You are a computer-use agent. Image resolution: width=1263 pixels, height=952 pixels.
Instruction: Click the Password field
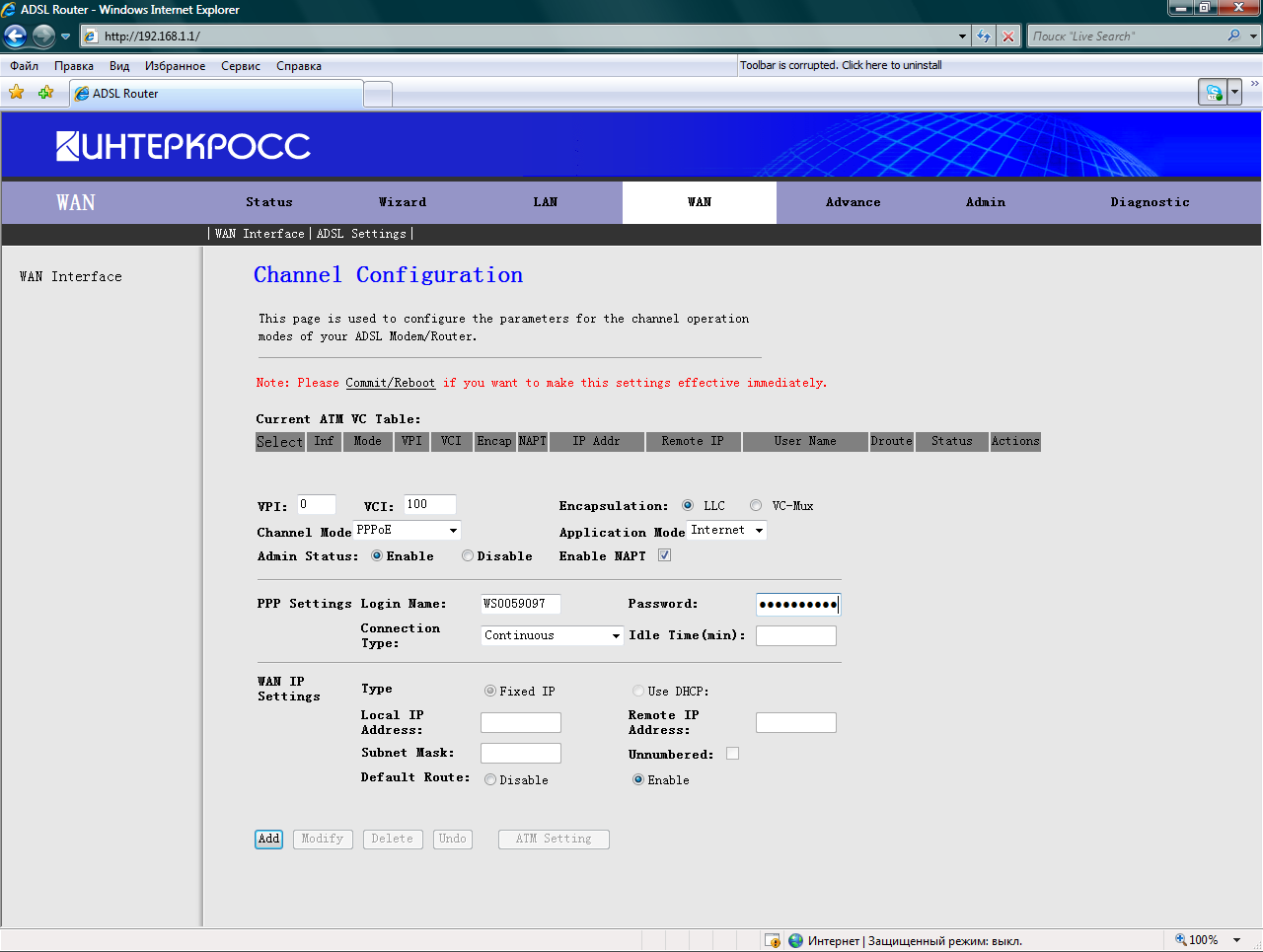798,605
